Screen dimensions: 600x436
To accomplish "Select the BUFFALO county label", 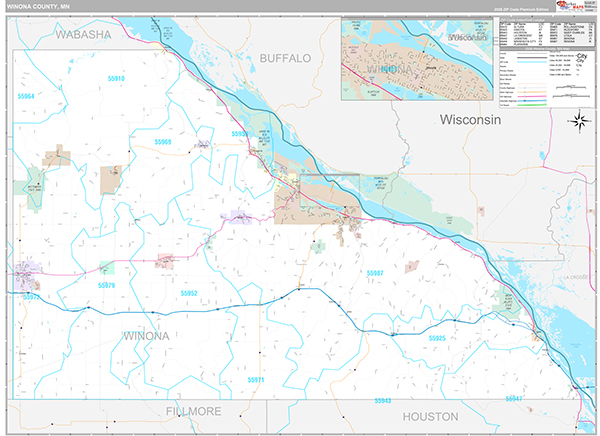I will pyautogui.click(x=285, y=58).
